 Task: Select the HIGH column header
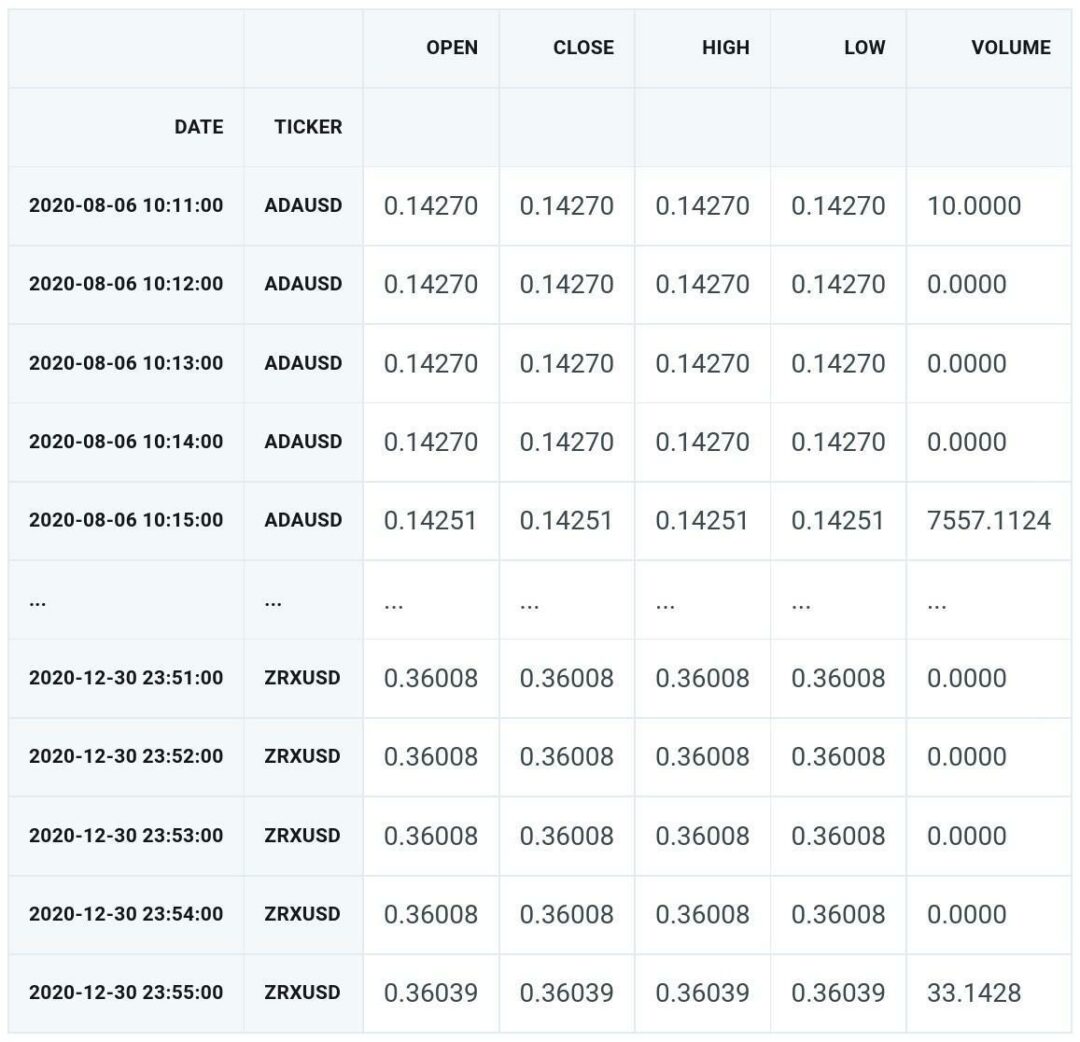click(724, 48)
